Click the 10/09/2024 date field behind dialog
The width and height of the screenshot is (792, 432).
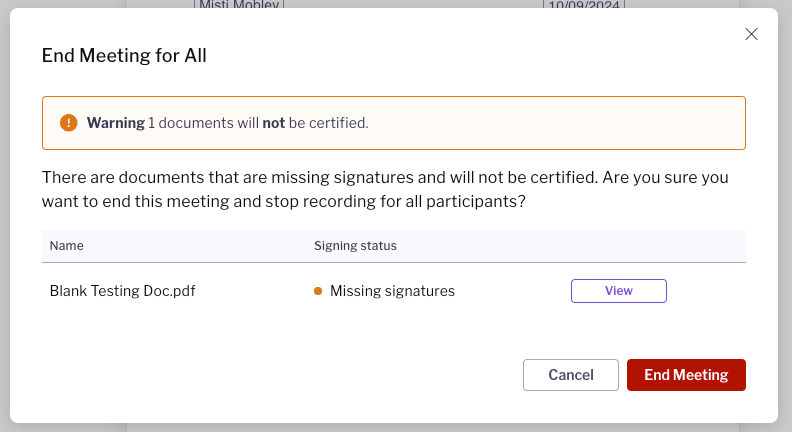[584, 4]
